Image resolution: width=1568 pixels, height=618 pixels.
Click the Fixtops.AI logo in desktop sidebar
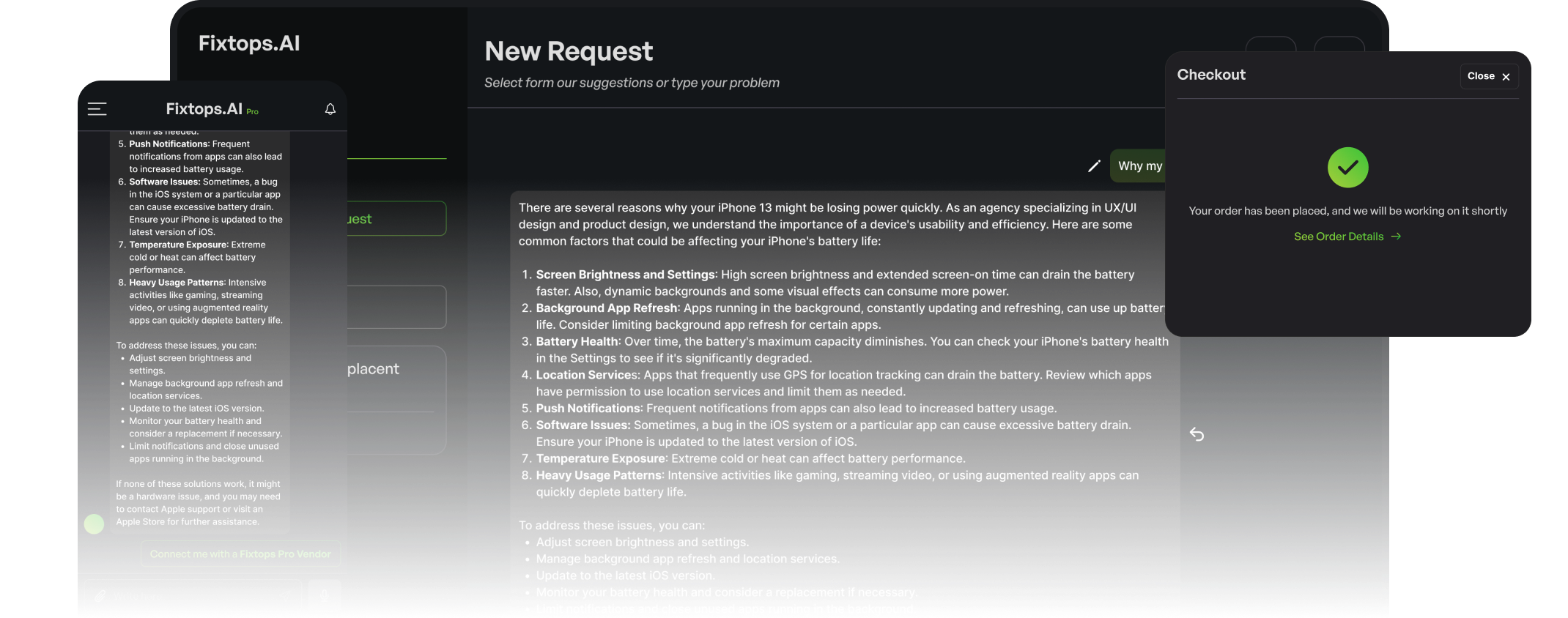[x=249, y=44]
